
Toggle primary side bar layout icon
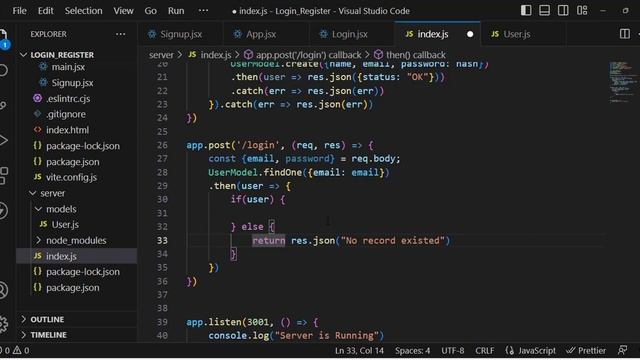(x=526, y=11)
